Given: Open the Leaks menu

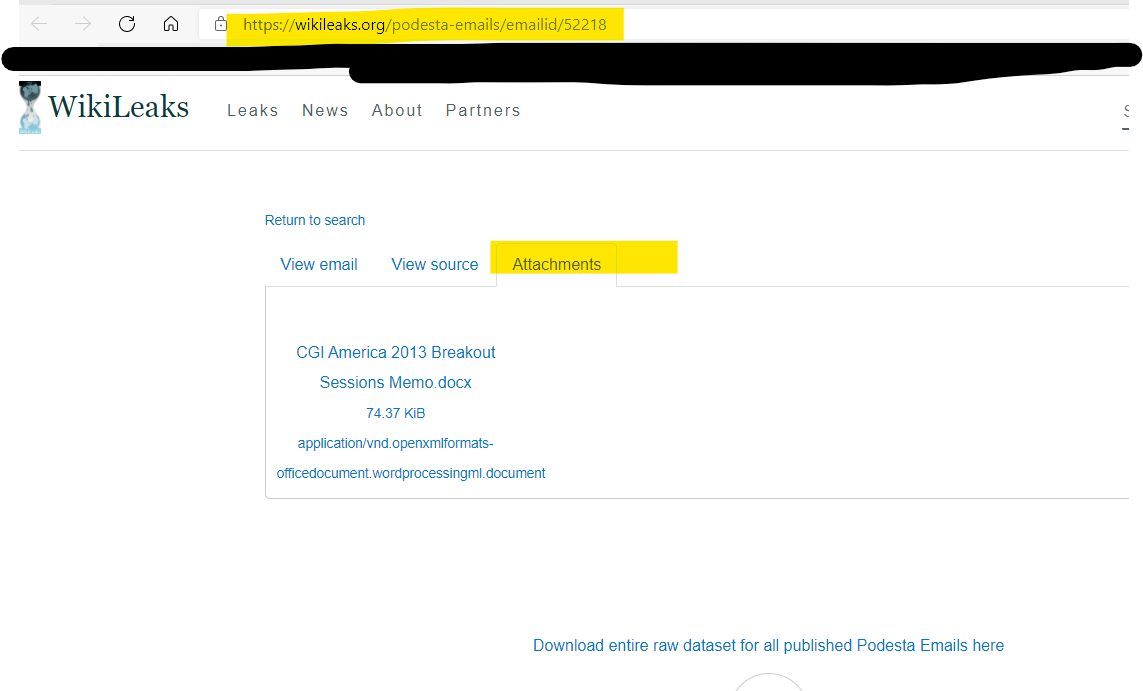Looking at the screenshot, I should click(x=252, y=110).
